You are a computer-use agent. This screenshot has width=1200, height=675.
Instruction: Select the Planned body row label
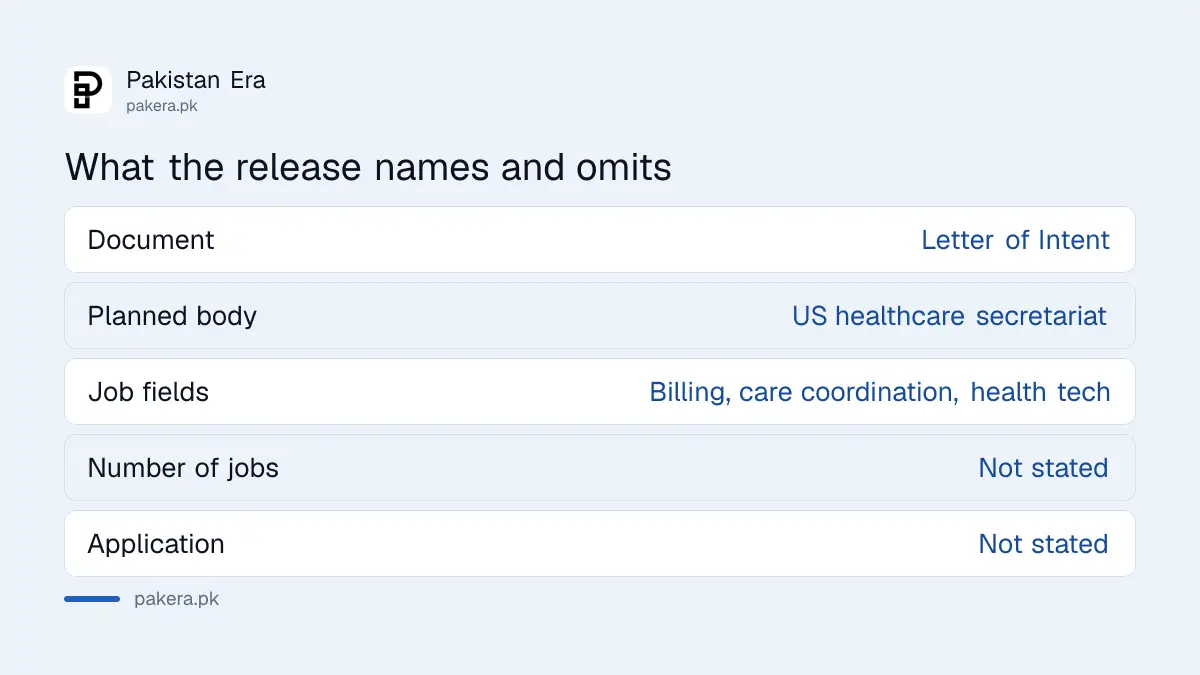point(172,316)
